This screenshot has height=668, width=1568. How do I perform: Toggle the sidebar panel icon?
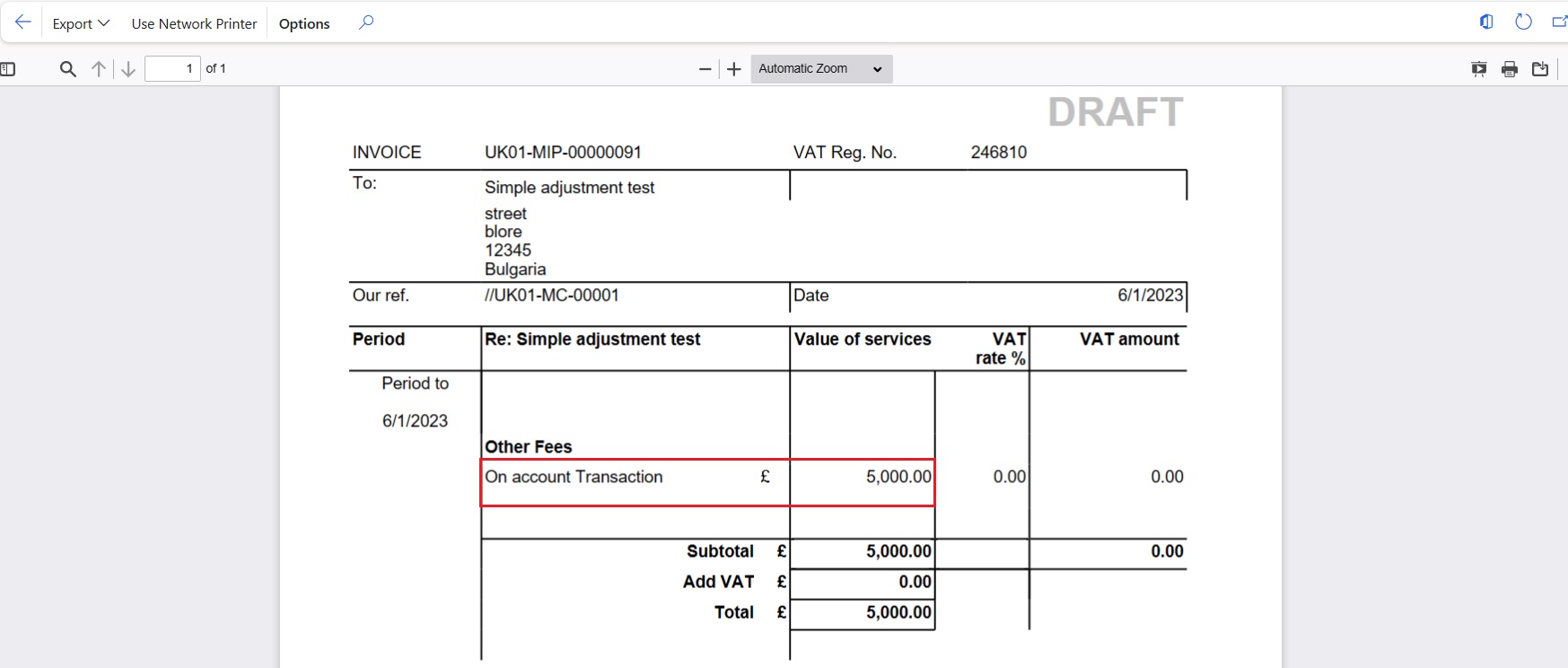pos(8,69)
